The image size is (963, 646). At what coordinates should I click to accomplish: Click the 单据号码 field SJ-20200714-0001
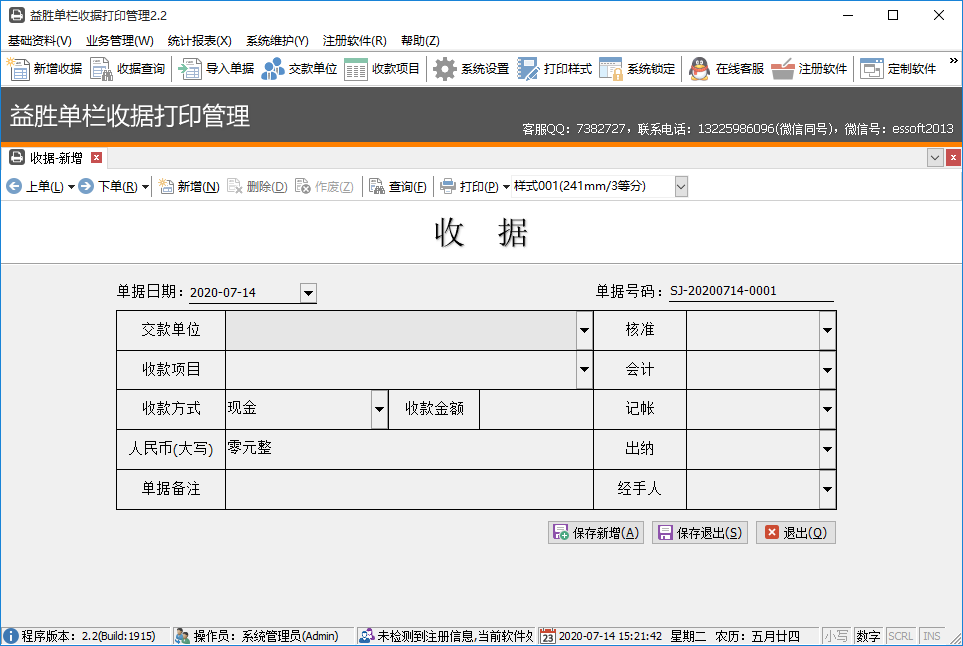(x=751, y=291)
